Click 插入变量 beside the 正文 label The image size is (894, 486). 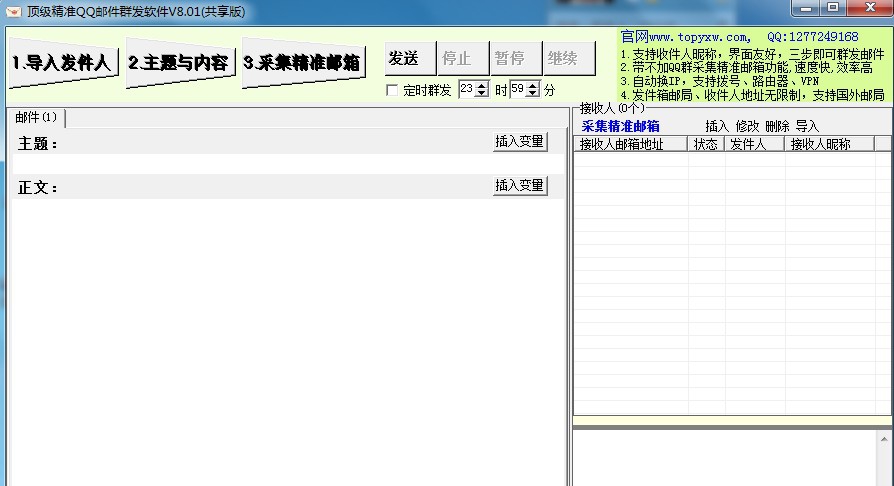pyautogui.click(x=519, y=185)
